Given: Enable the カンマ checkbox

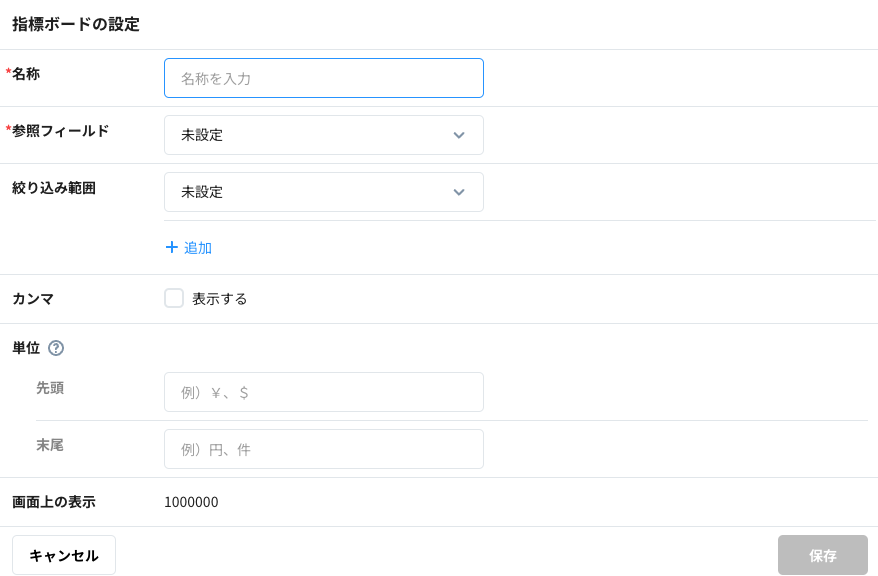Looking at the screenshot, I should [174, 298].
